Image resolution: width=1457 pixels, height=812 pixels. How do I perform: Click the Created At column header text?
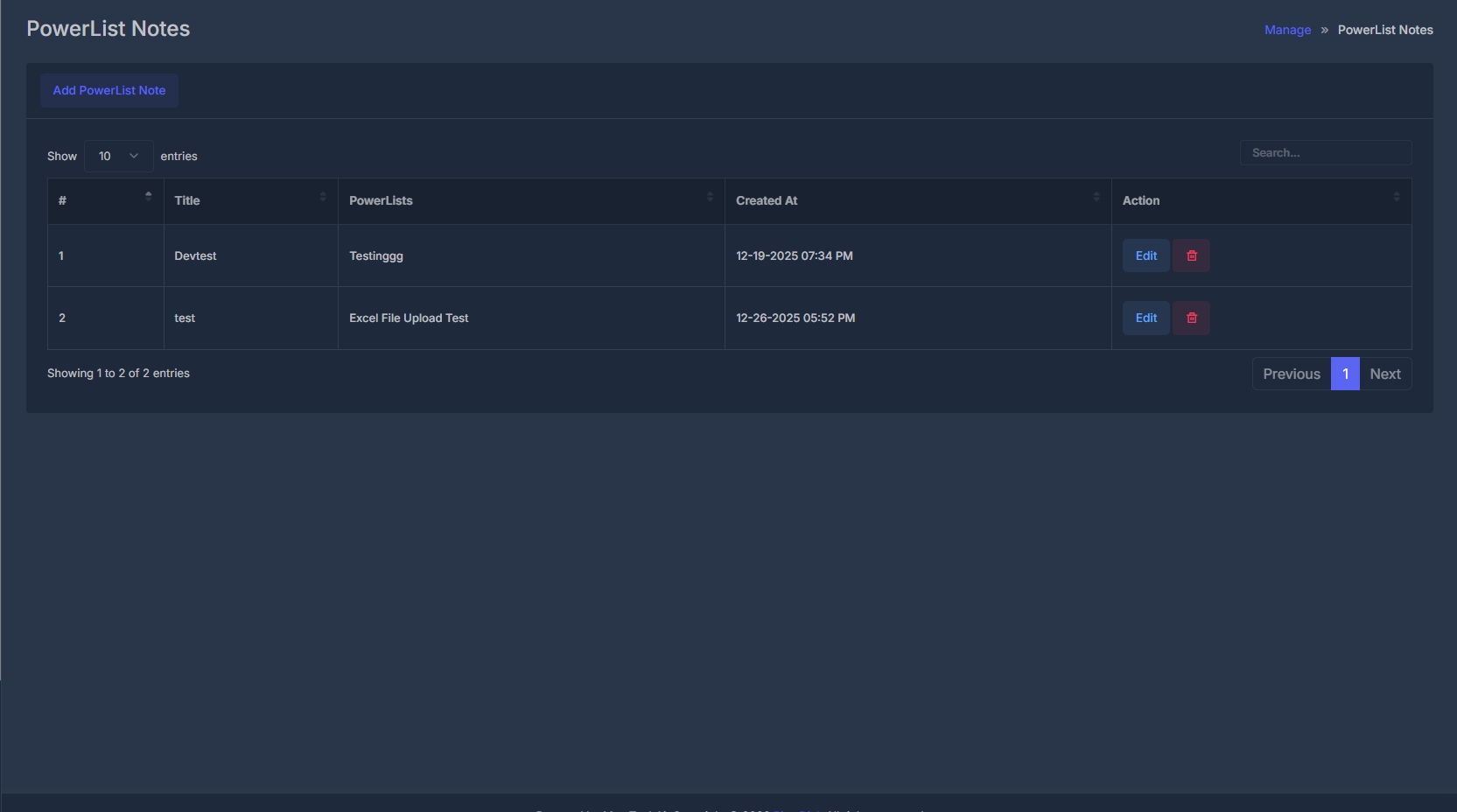[767, 200]
